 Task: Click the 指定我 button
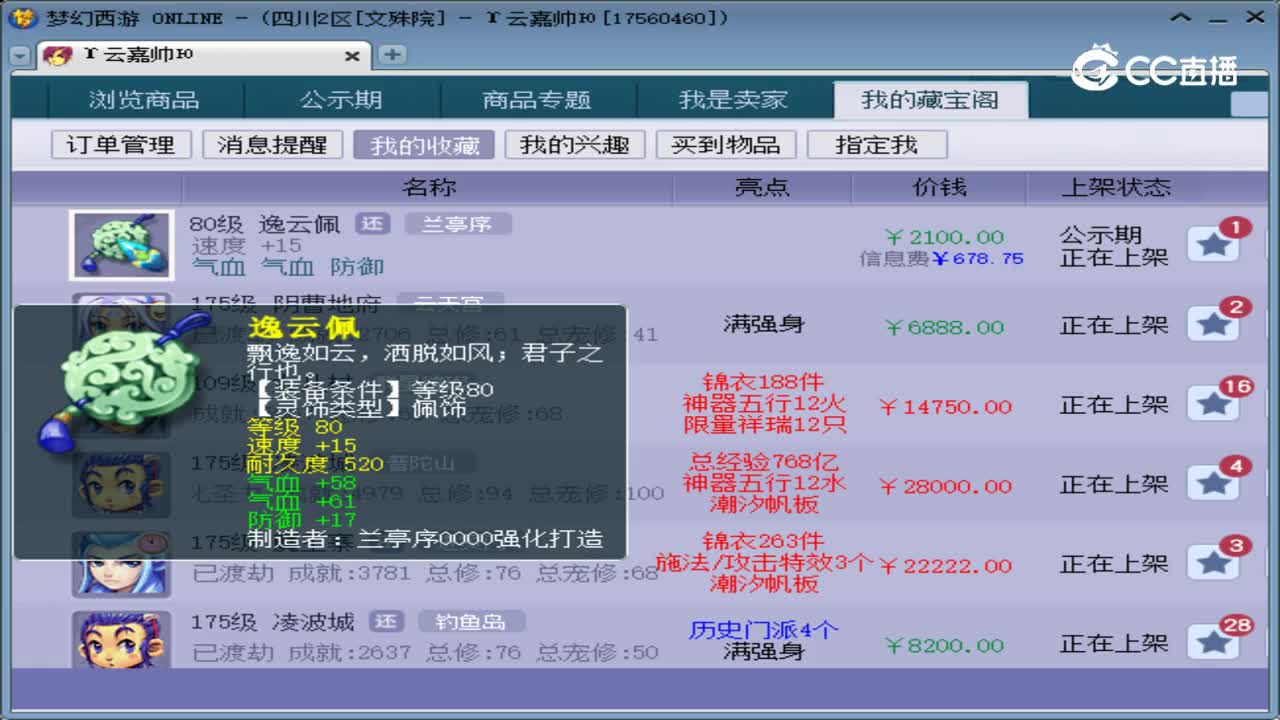877,145
